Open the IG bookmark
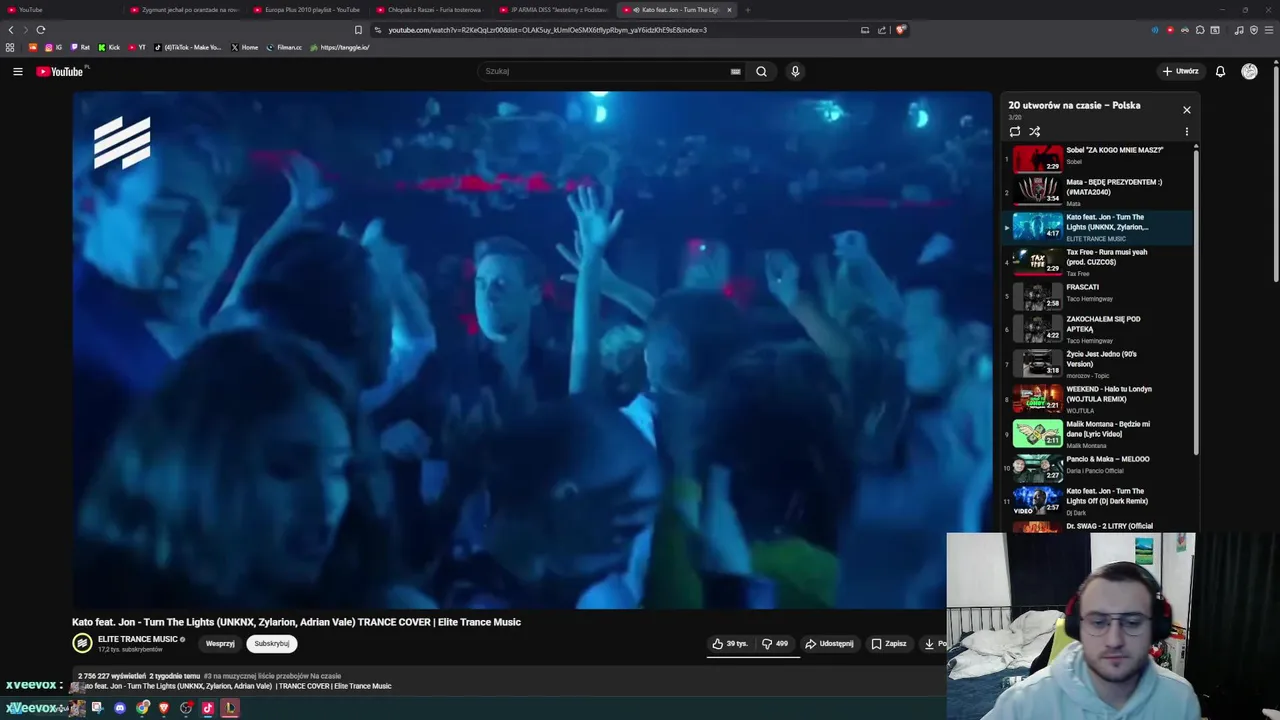 (x=54, y=47)
